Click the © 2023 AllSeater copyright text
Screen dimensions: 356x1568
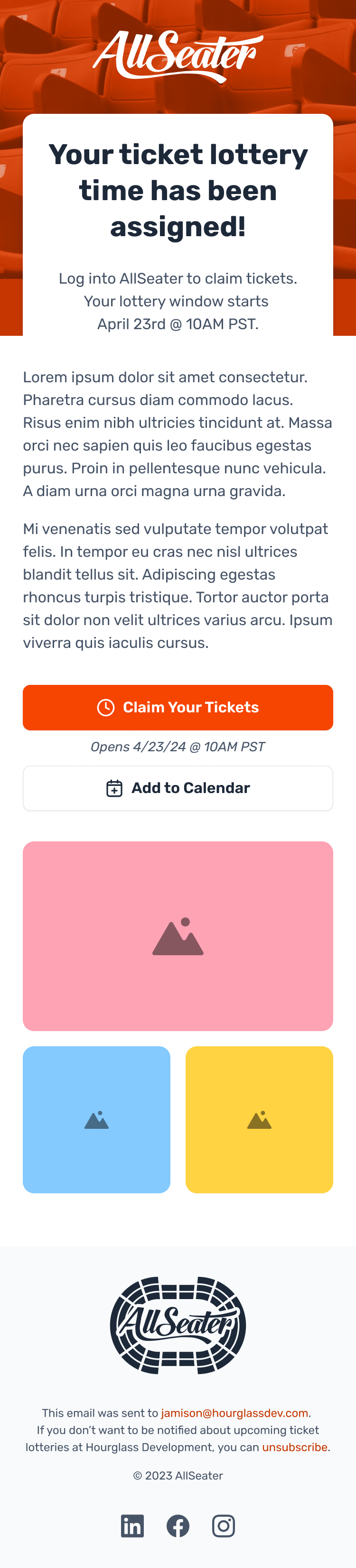point(178,1476)
